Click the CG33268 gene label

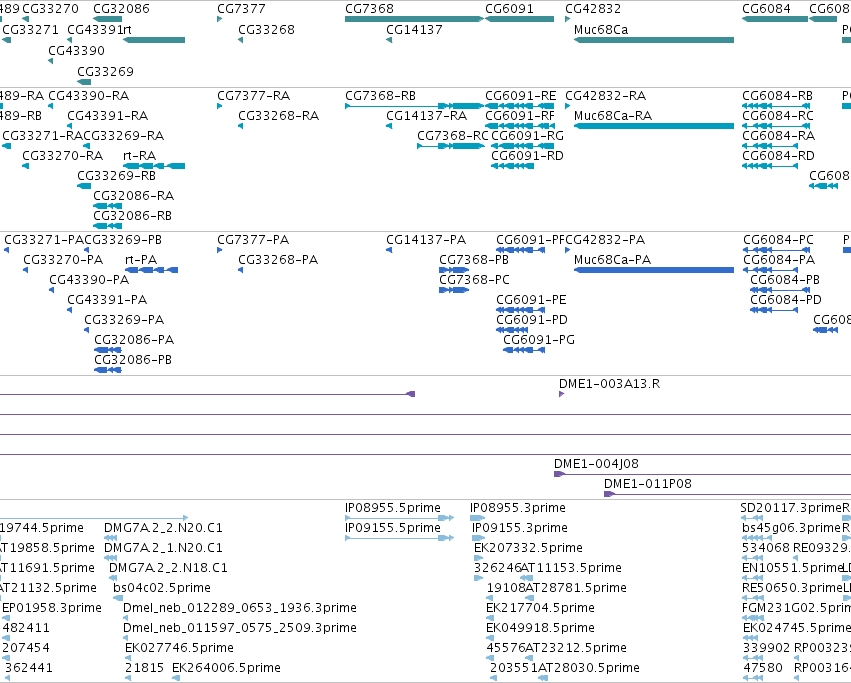[x=266, y=29]
